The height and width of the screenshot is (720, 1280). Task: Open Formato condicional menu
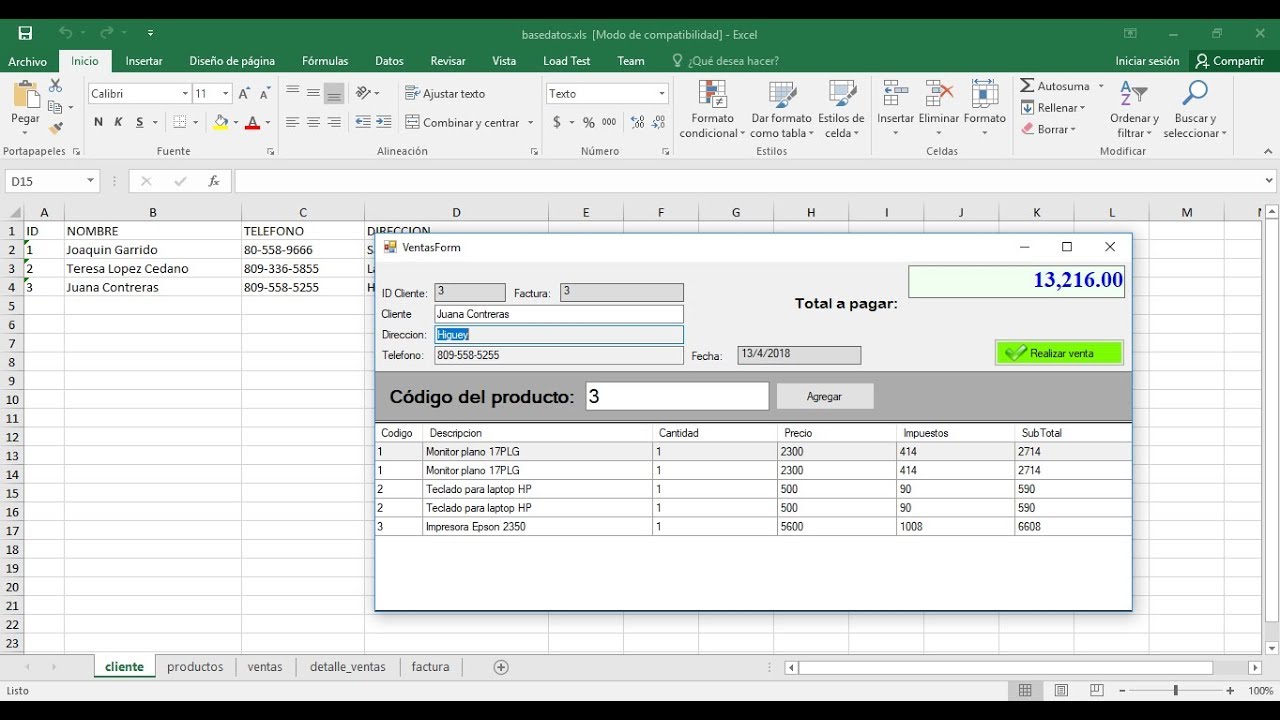click(712, 110)
